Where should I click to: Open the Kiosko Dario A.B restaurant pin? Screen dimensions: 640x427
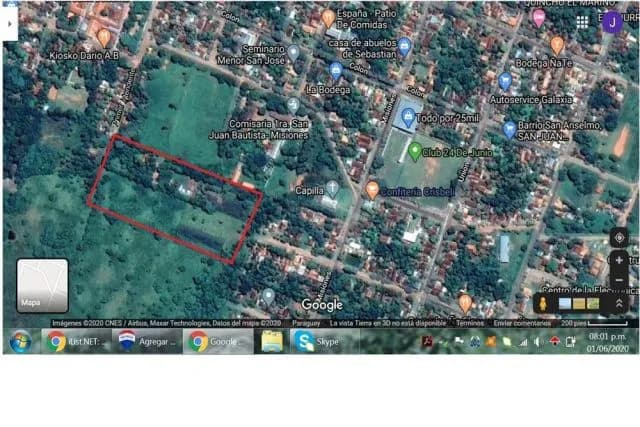[104, 38]
